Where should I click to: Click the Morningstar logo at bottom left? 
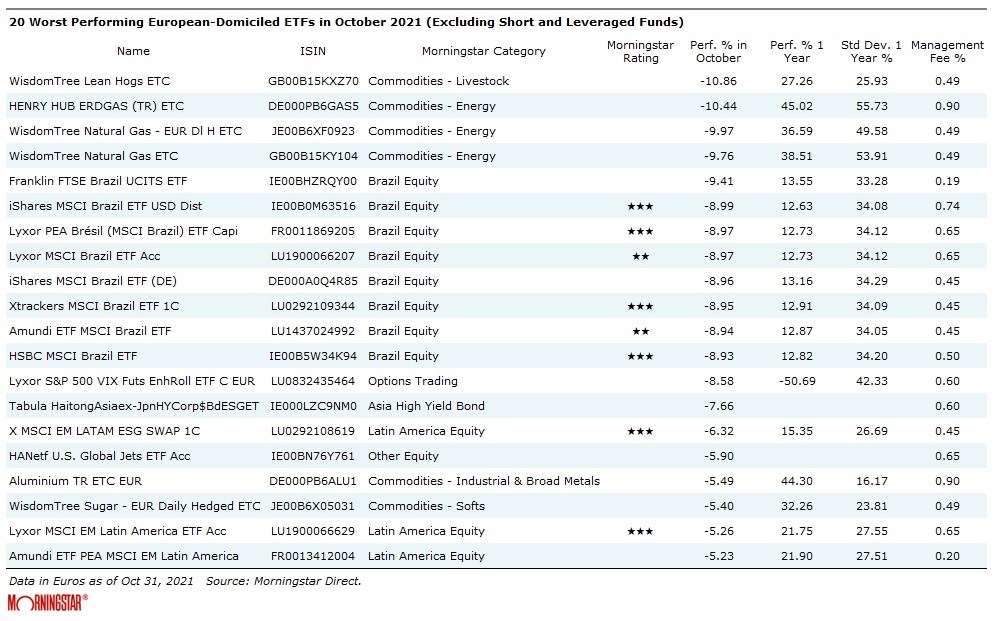(48, 602)
